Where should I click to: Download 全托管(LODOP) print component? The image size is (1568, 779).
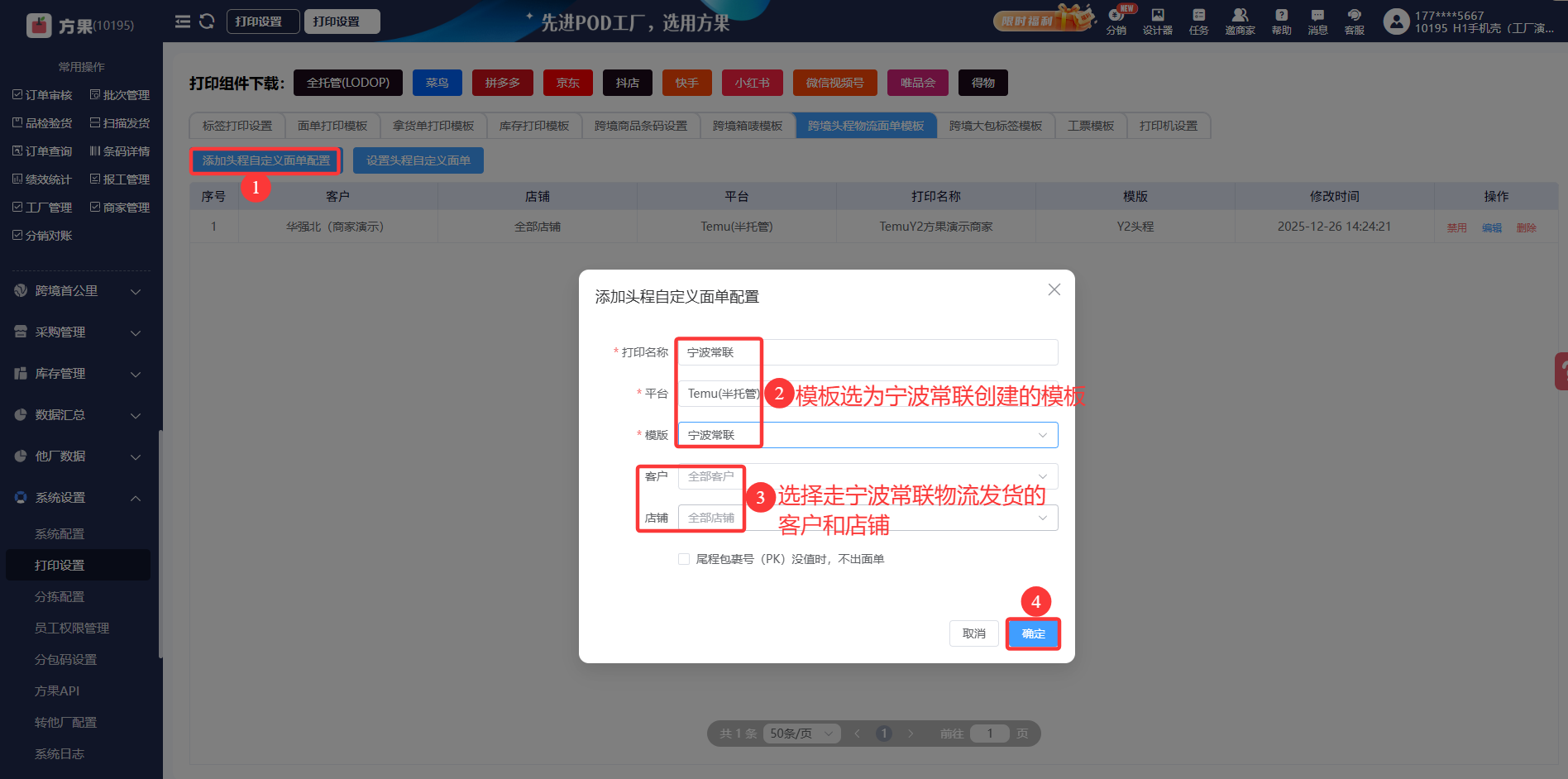point(348,83)
